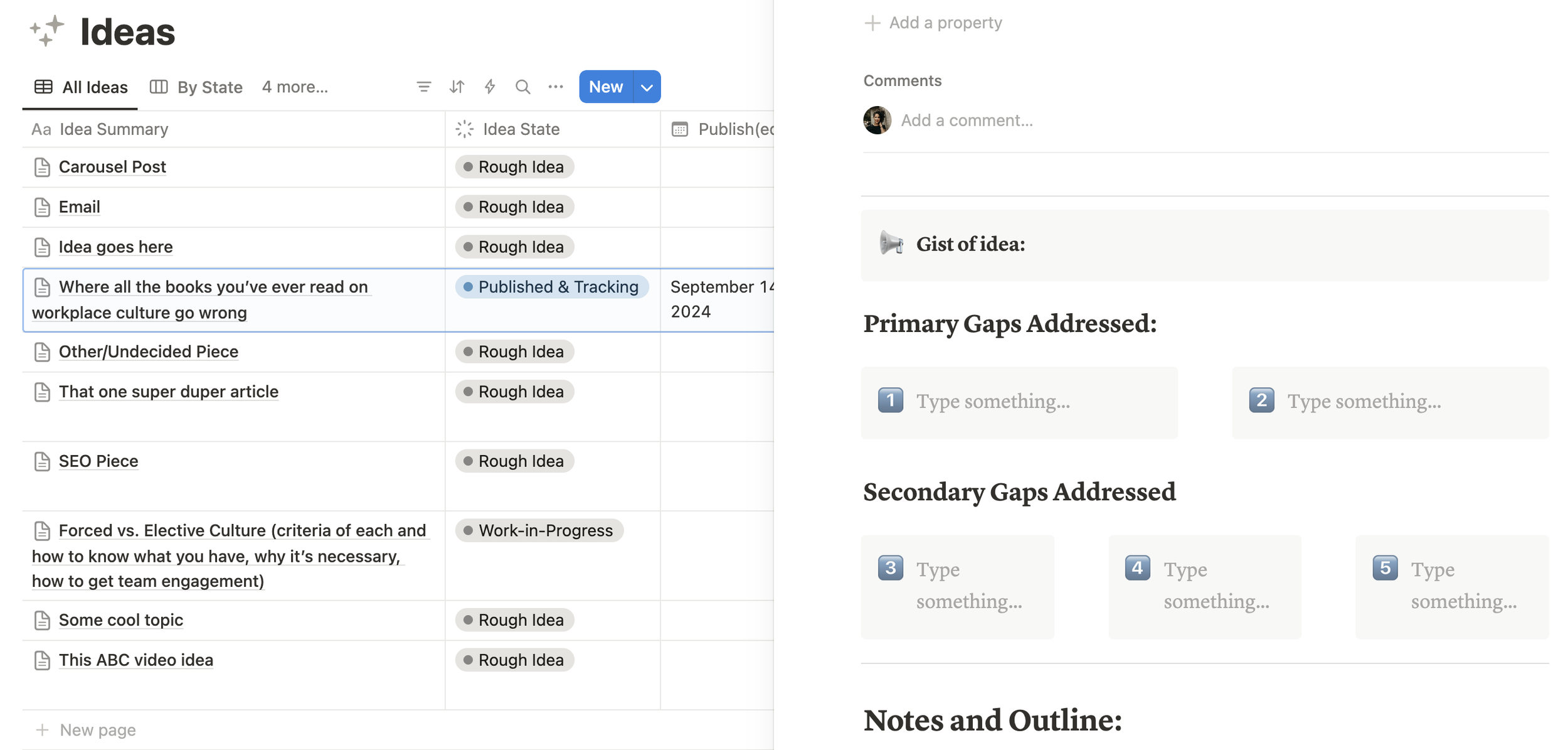Open the SEO Piece page link
Image resolution: width=1568 pixels, height=750 pixels.
point(98,461)
